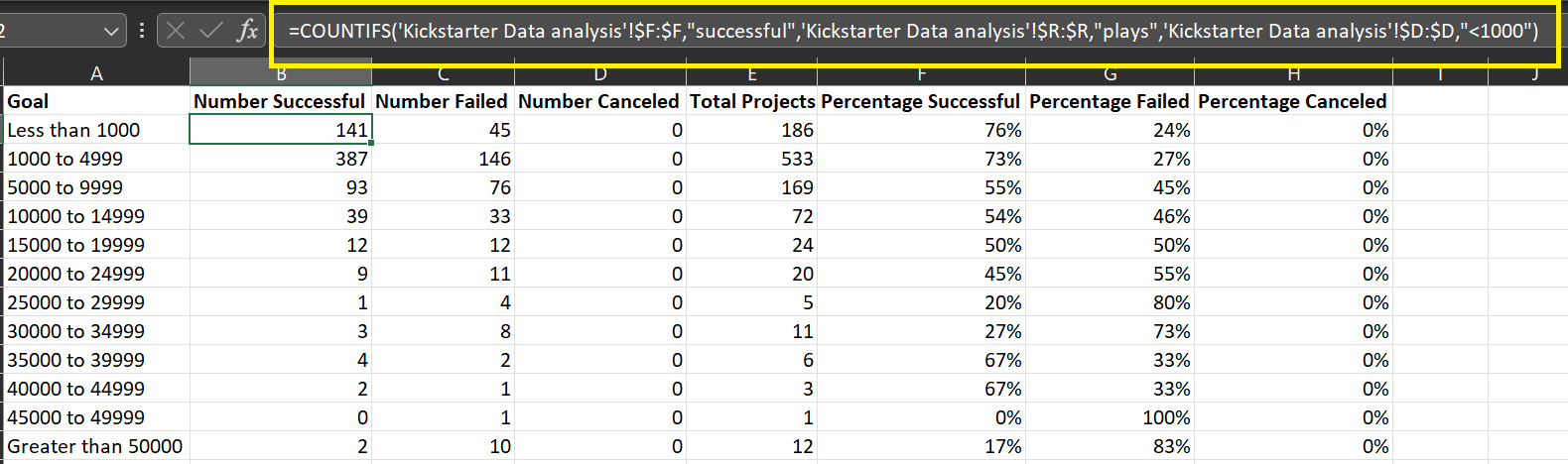Click the Number Successful header cell
The width and height of the screenshot is (1568, 464).
280,101
